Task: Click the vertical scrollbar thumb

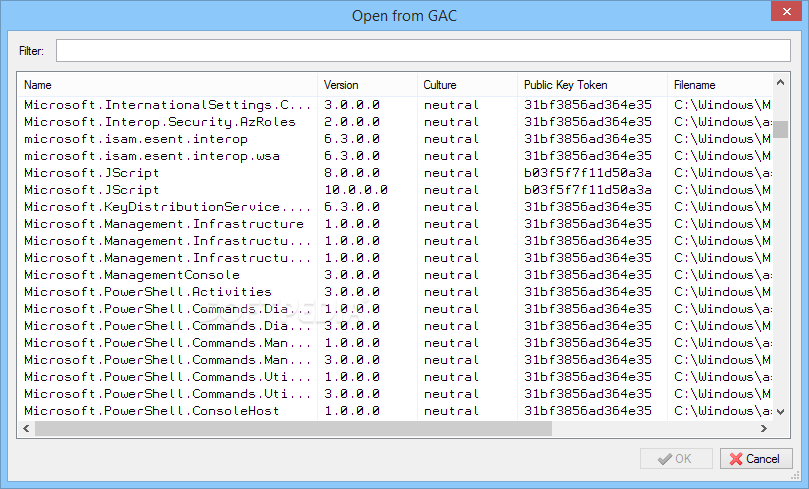Action: point(780,129)
